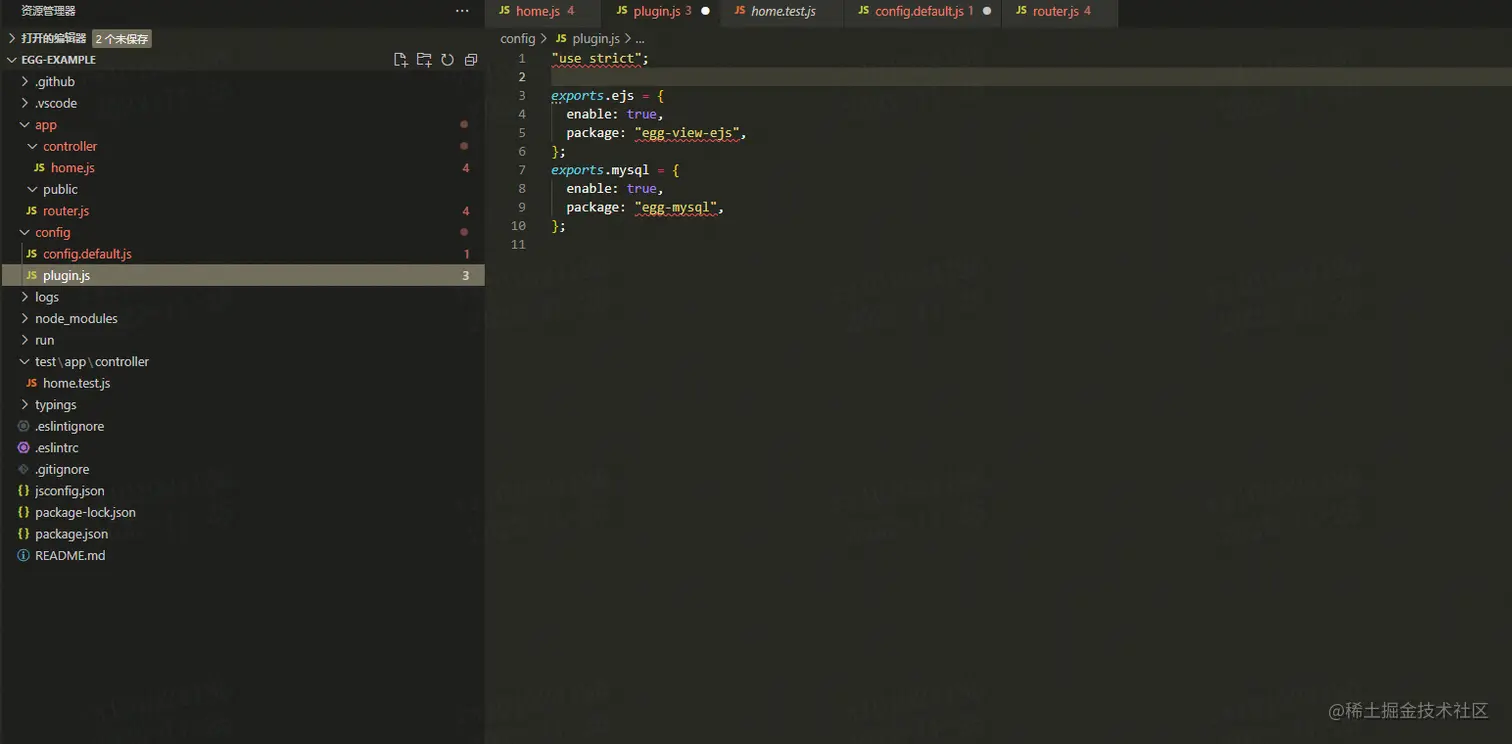Image resolution: width=1512 pixels, height=744 pixels.
Task: Open README.md in the file tree
Action: coord(70,555)
